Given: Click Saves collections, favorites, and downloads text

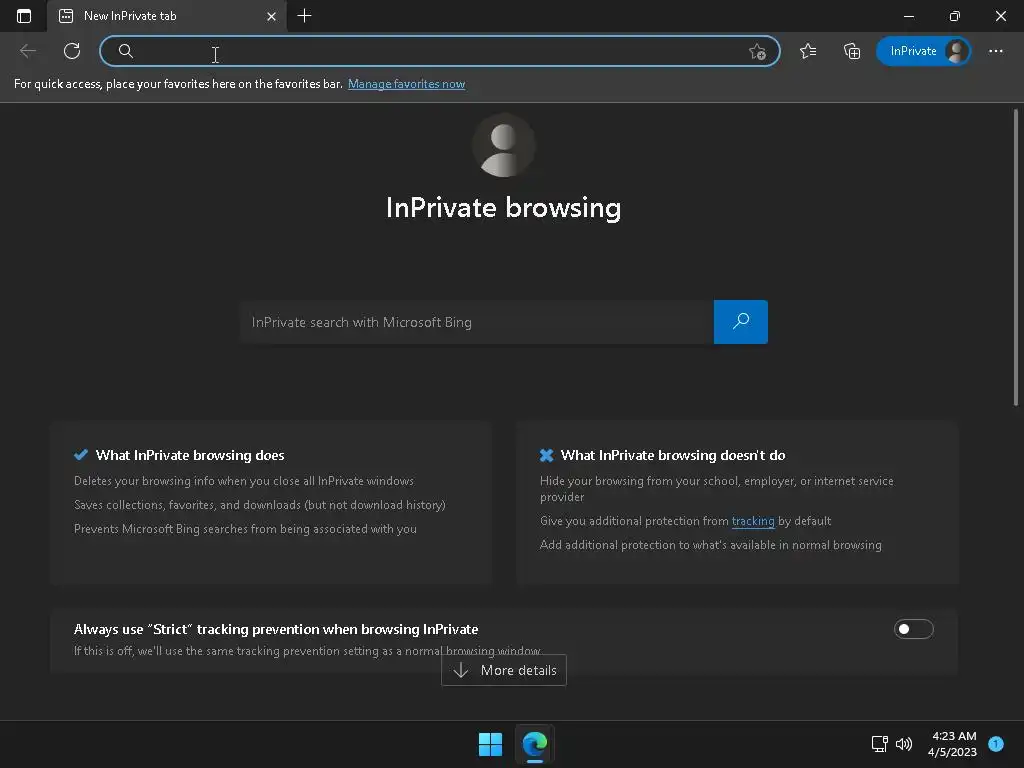Looking at the screenshot, I should pos(259,505).
